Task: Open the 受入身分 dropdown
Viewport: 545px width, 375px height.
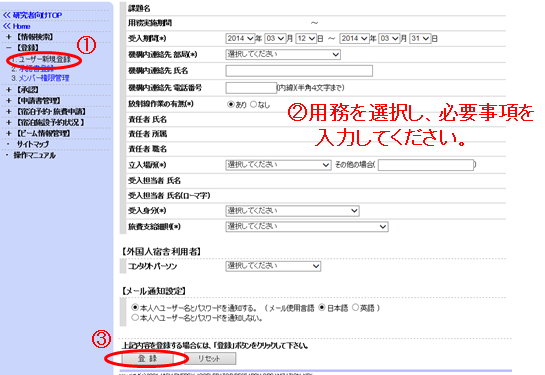Action: click(292, 211)
